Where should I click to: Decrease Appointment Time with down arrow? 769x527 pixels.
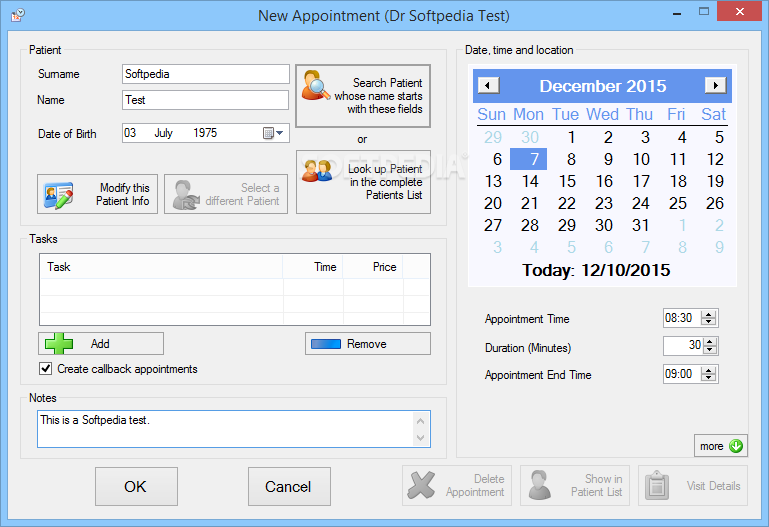[x=709, y=322]
